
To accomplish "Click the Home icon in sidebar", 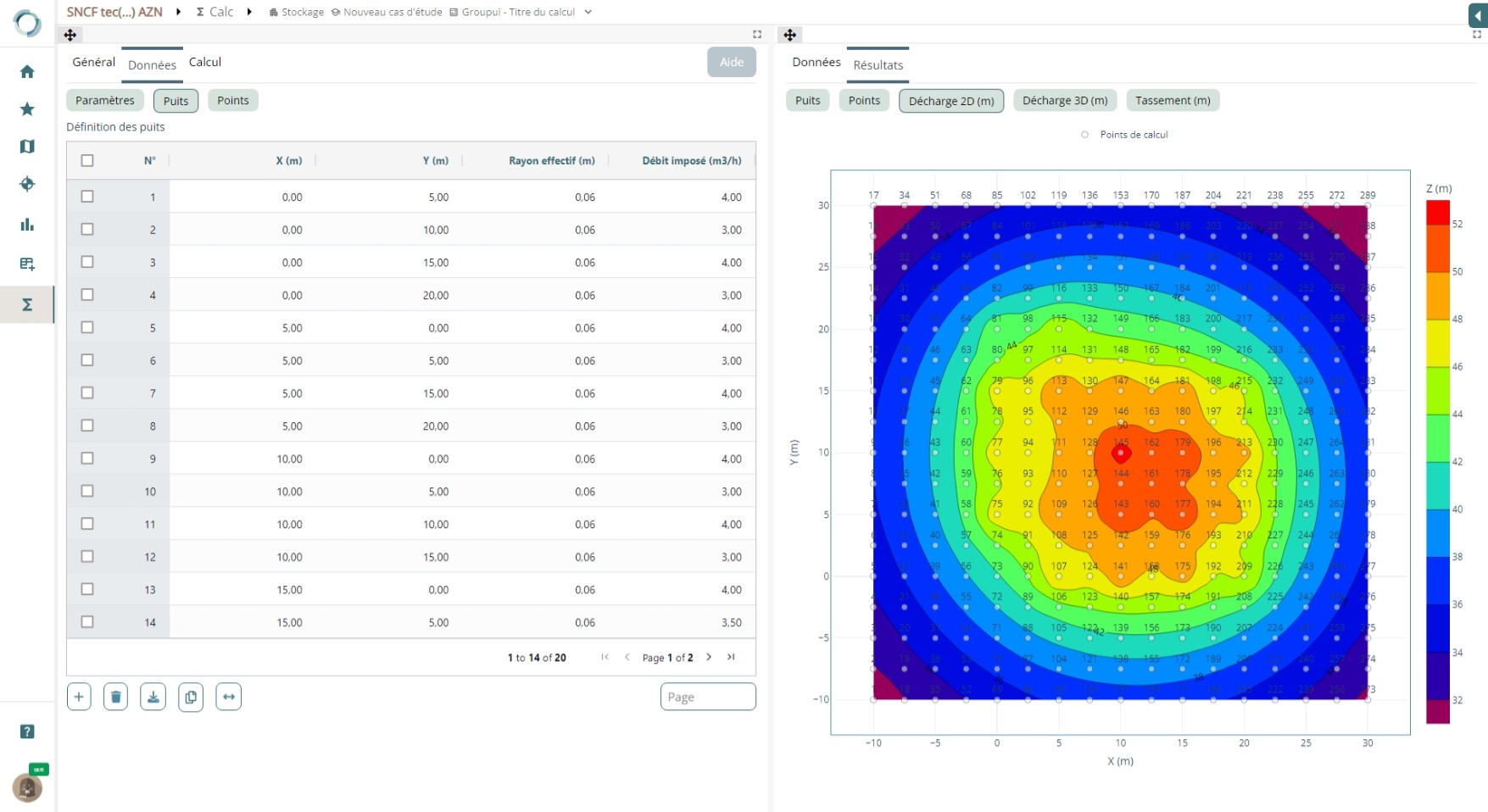I will [x=27, y=72].
